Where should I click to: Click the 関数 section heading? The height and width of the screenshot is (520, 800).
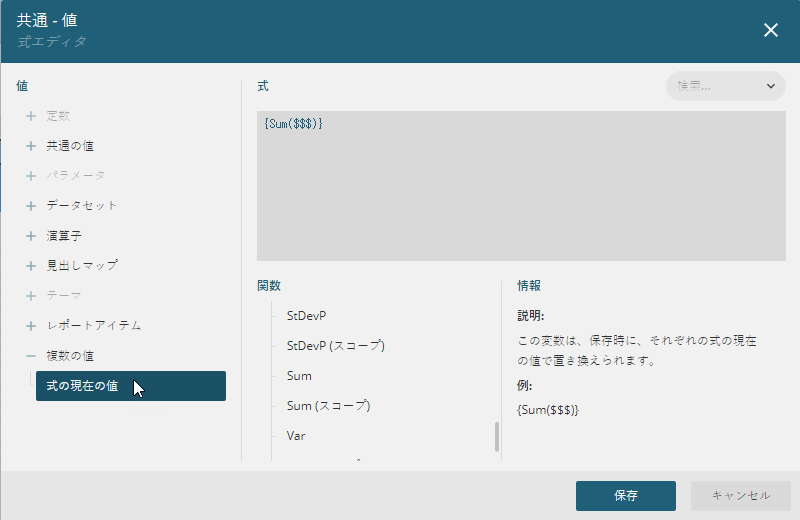click(269, 286)
